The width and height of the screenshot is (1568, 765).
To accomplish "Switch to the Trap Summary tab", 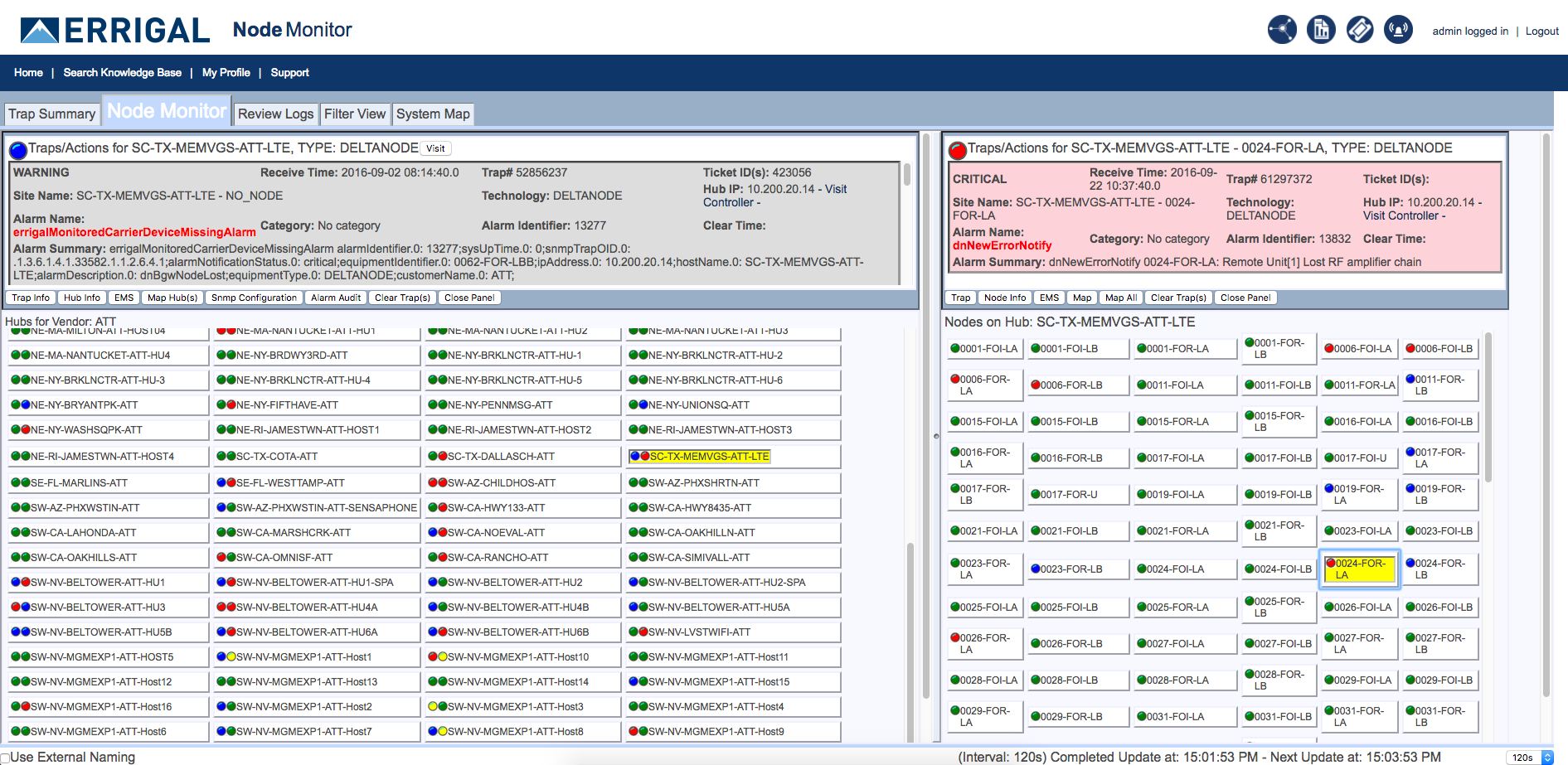I will 51,114.
